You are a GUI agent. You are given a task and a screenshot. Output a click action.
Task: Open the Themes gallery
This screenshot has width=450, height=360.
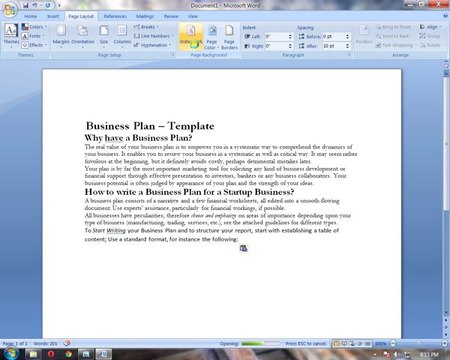tap(11, 35)
